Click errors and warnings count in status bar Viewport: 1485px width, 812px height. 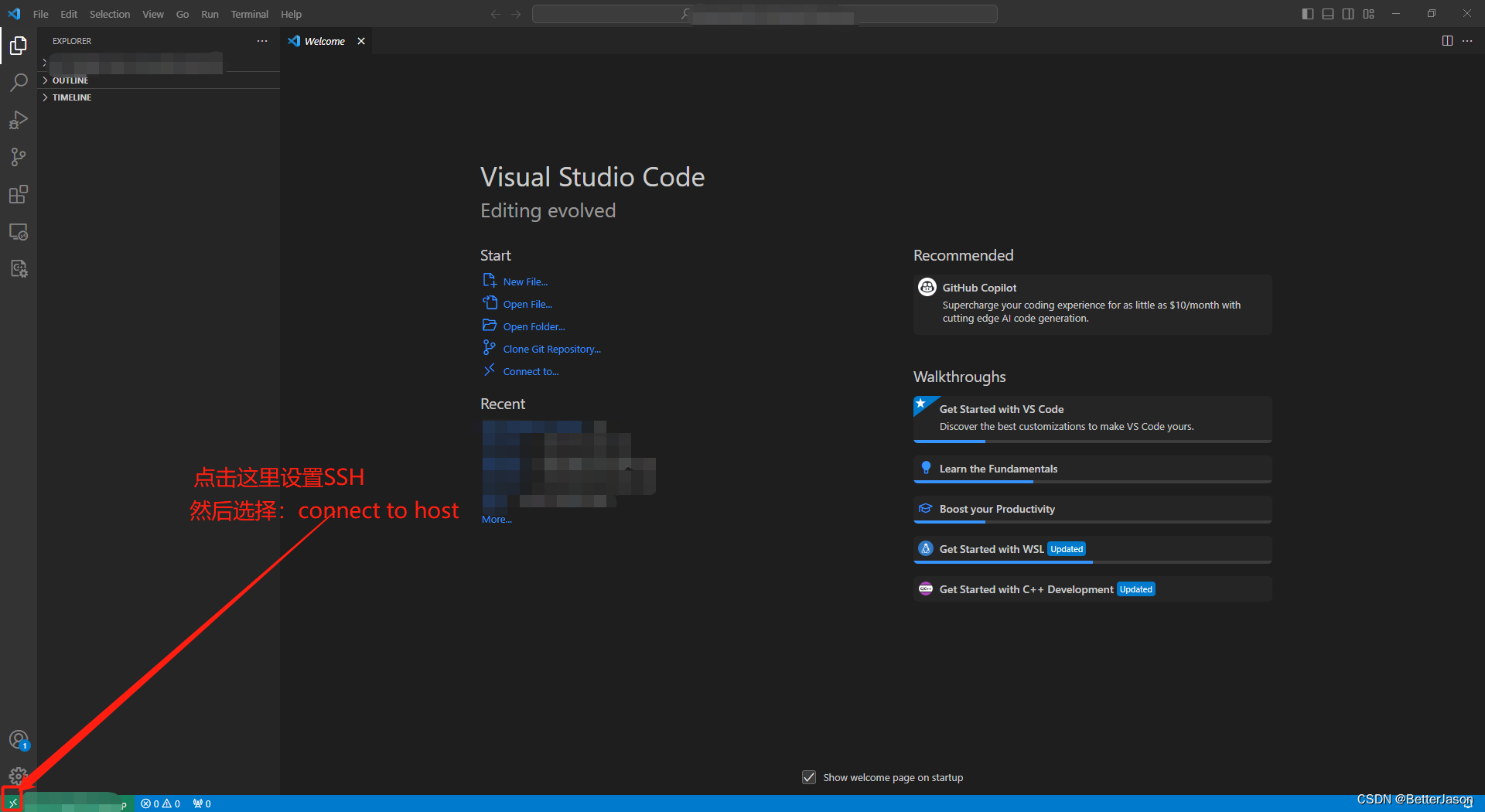click(161, 803)
